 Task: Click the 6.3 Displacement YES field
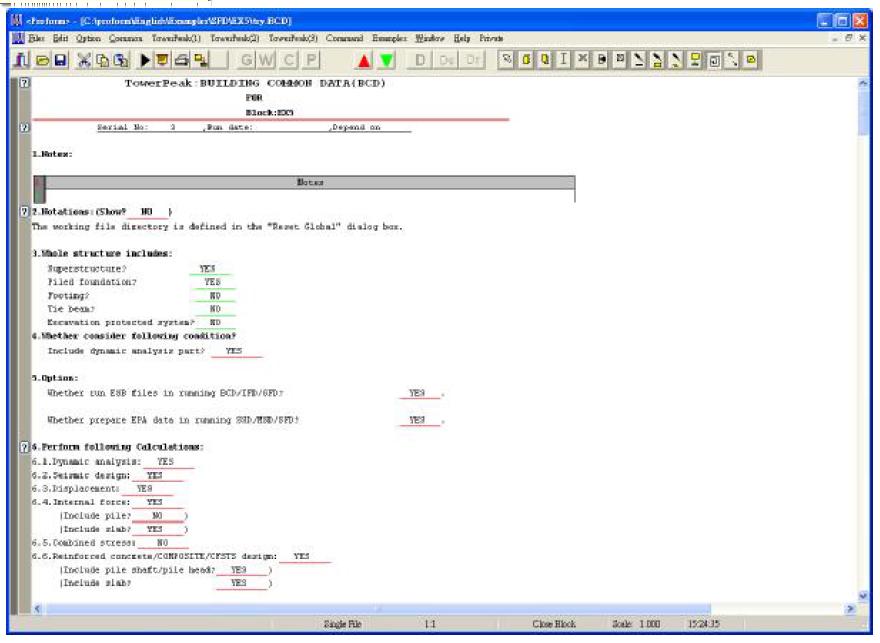(x=145, y=489)
